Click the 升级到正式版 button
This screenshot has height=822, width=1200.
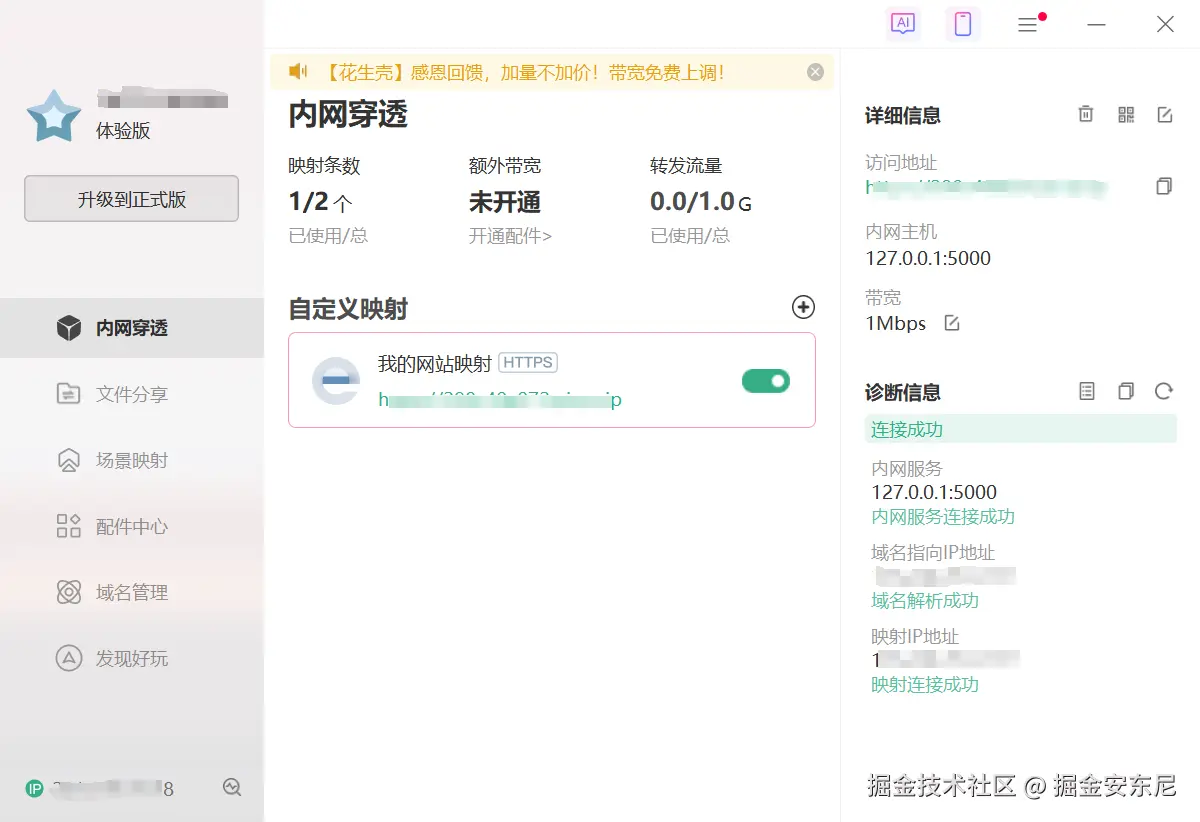131,199
